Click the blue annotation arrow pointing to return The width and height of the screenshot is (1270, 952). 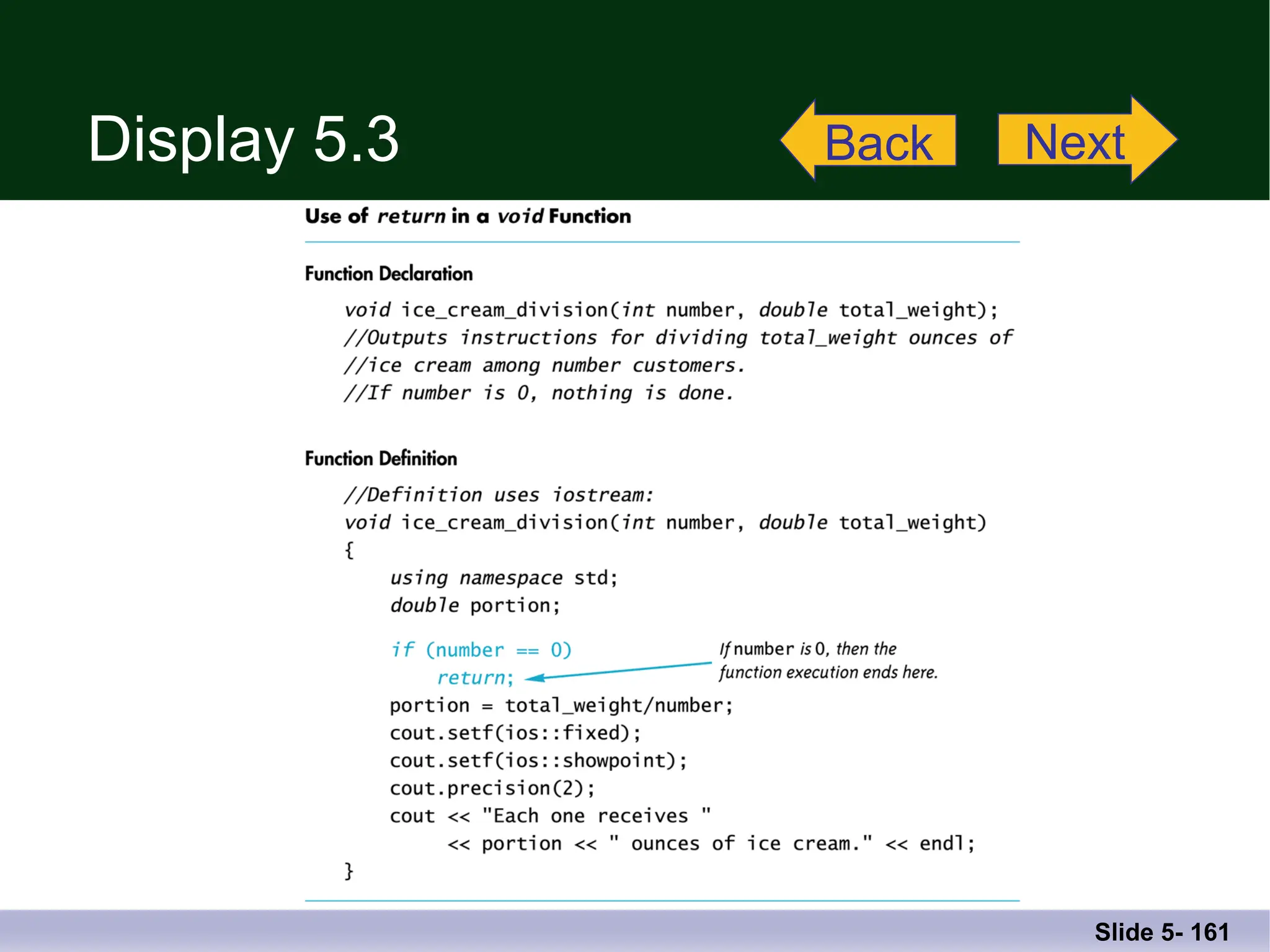pyautogui.click(x=620, y=671)
